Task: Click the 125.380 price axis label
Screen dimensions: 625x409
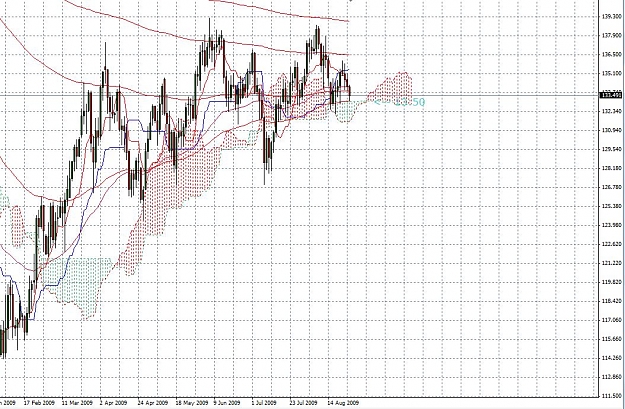Action: [612, 206]
